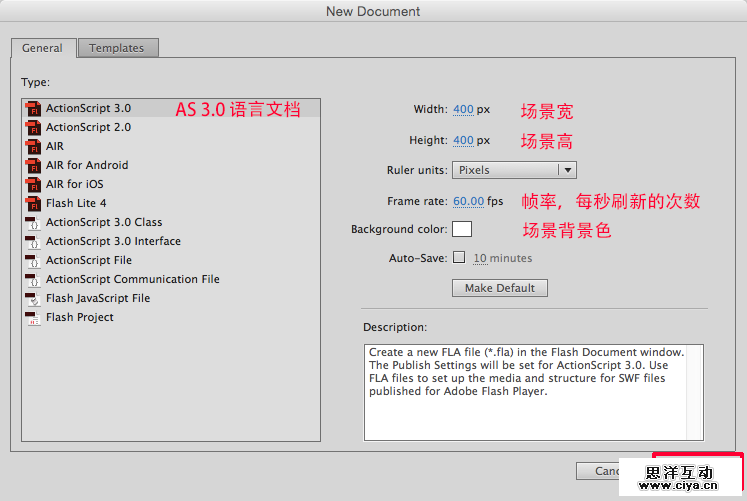Open the Background color swatch
The image size is (747, 501).
coord(462,229)
